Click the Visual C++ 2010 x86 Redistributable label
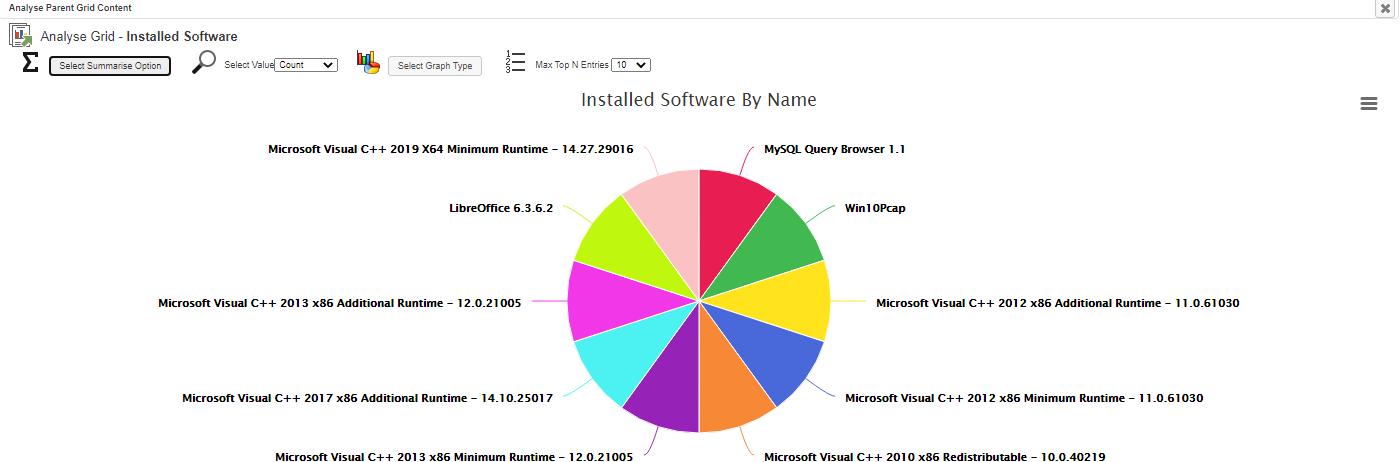 coord(935,456)
